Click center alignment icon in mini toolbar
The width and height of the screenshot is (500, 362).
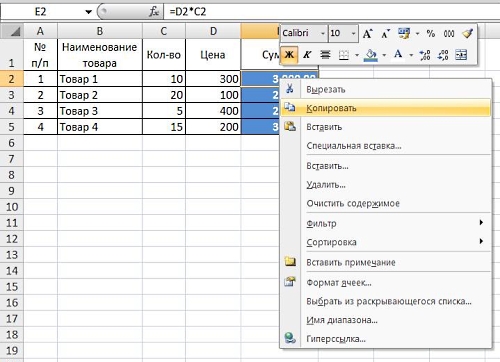(x=325, y=55)
